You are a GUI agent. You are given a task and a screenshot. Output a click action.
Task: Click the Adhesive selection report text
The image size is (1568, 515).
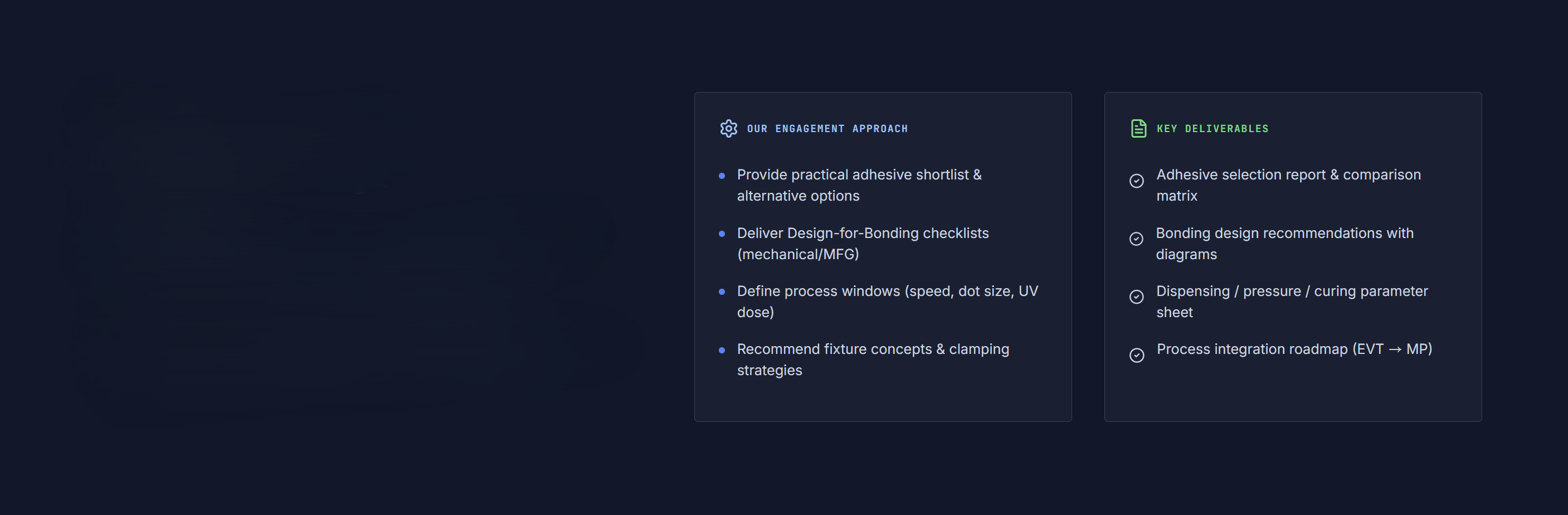click(x=1288, y=185)
